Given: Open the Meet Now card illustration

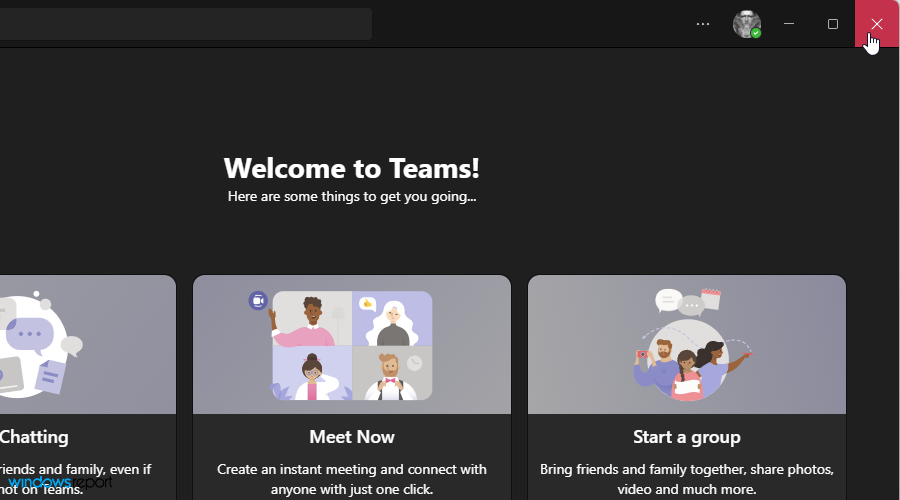Looking at the screenshot, I should pos(352,344).
